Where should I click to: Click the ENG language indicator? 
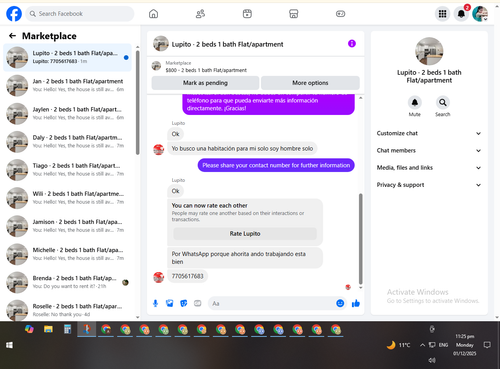tap(443, 345)
